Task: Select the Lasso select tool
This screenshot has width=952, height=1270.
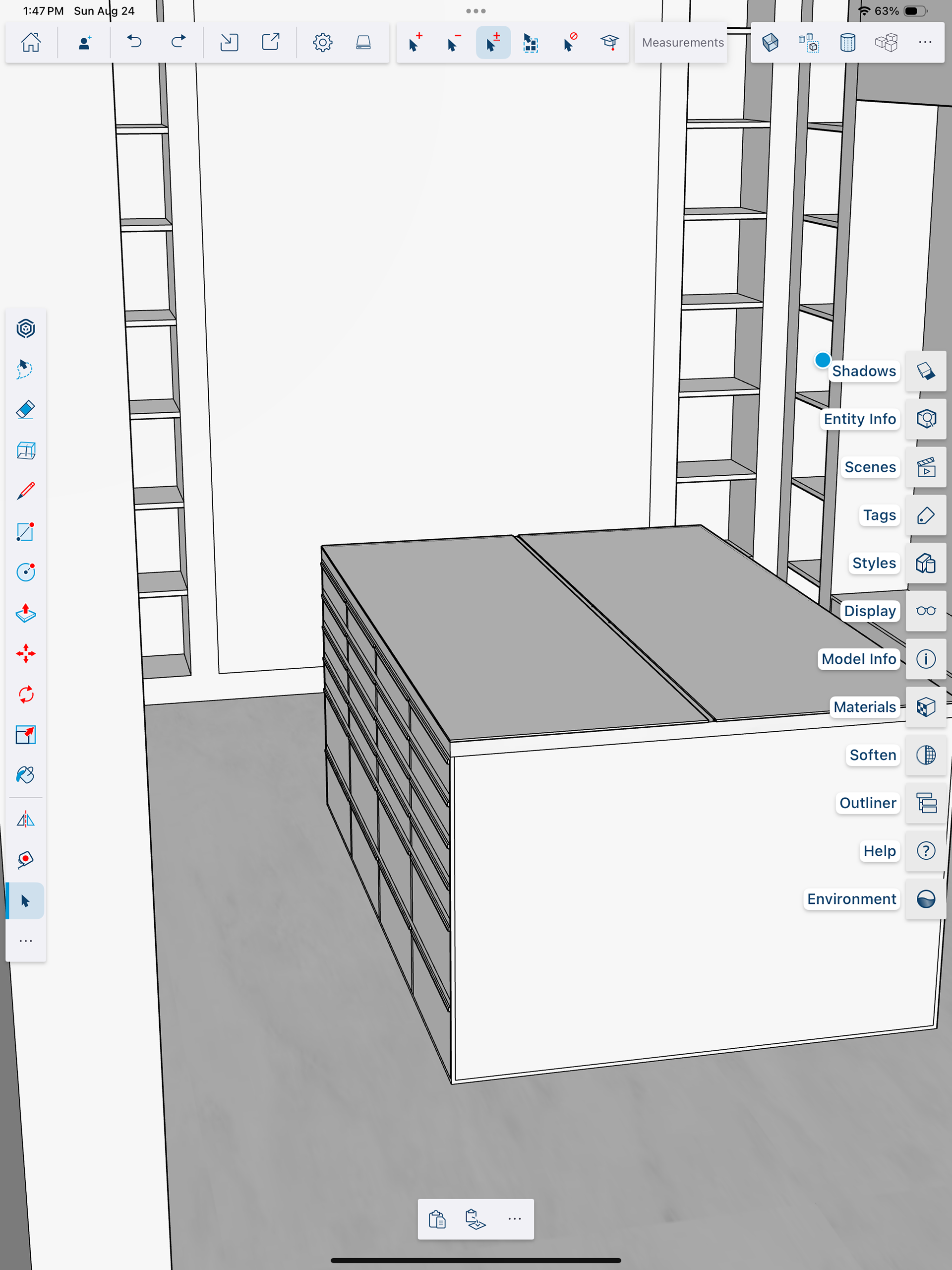Action: click(x=26, y=369)
